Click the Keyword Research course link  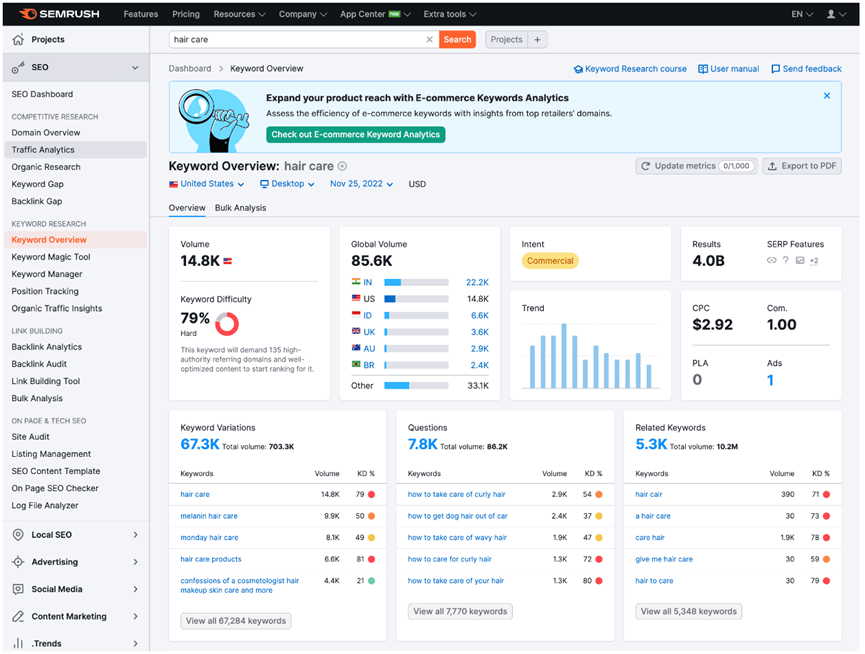pos(630,69)
